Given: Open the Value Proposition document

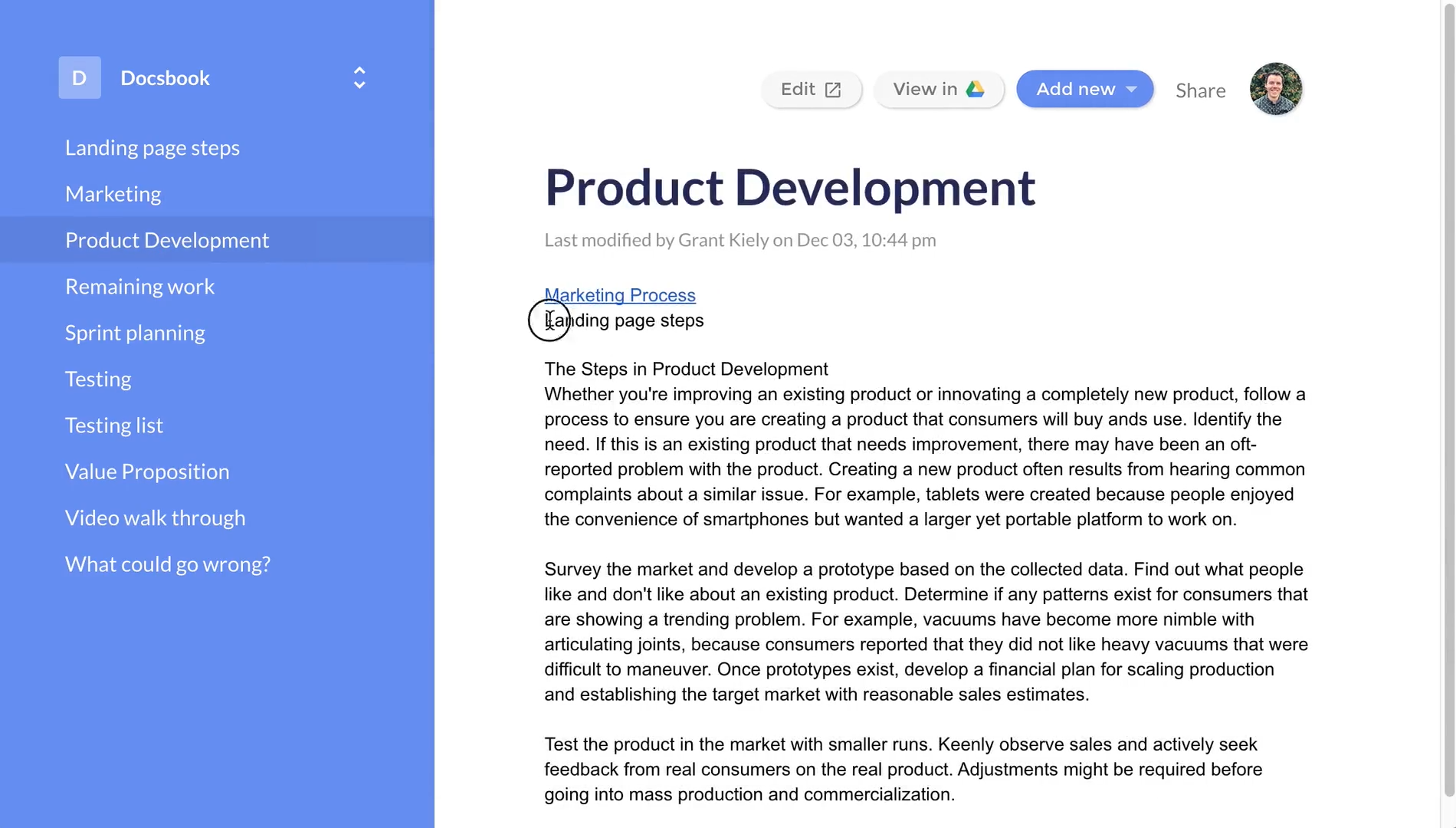Looking at the screenshot, I should 147,472.
